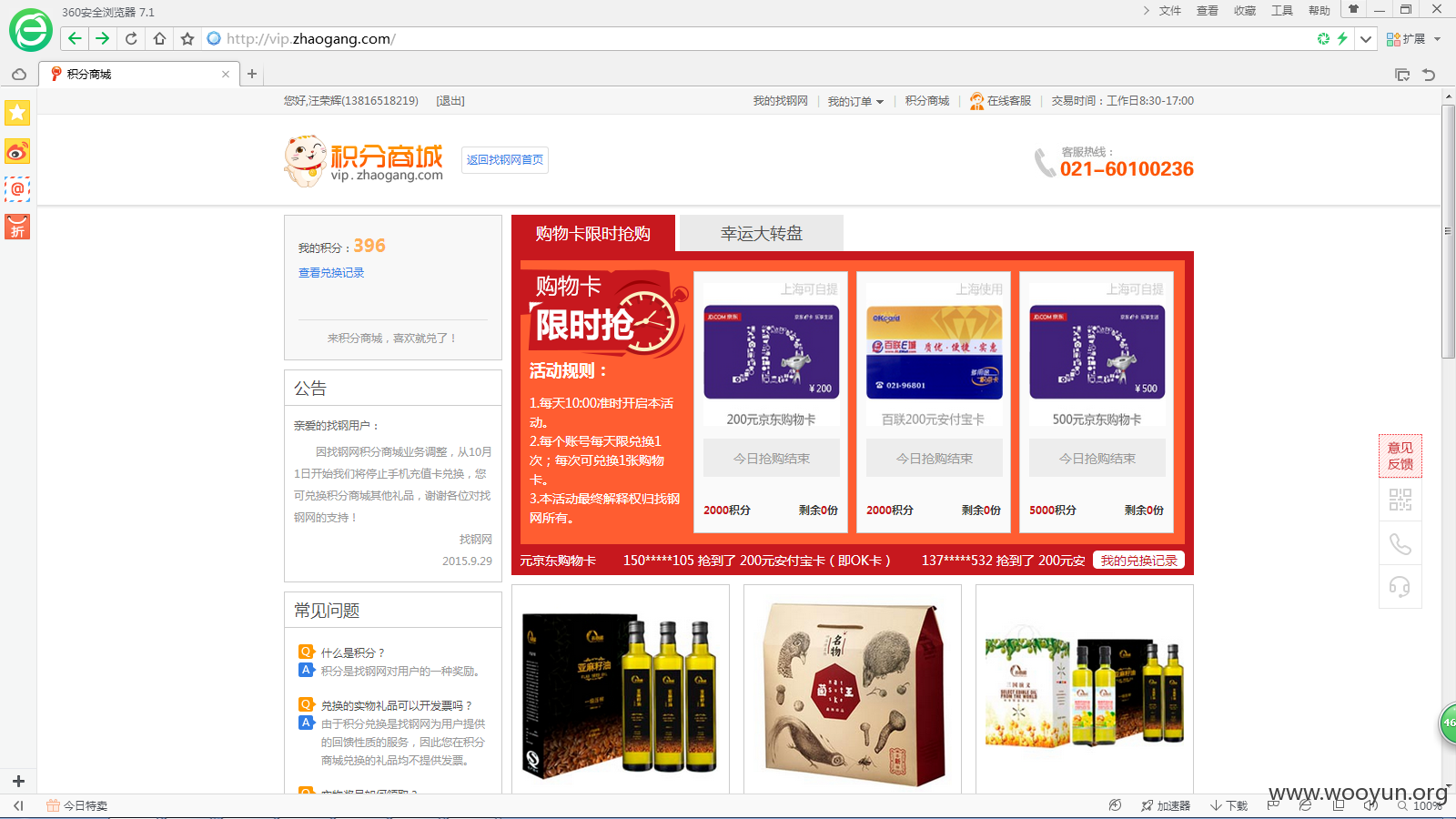The height and width of the screenshot is (819, 1456).
Task: Open the 意见反馈 feedback button
Action: (x=1400, y=456)
